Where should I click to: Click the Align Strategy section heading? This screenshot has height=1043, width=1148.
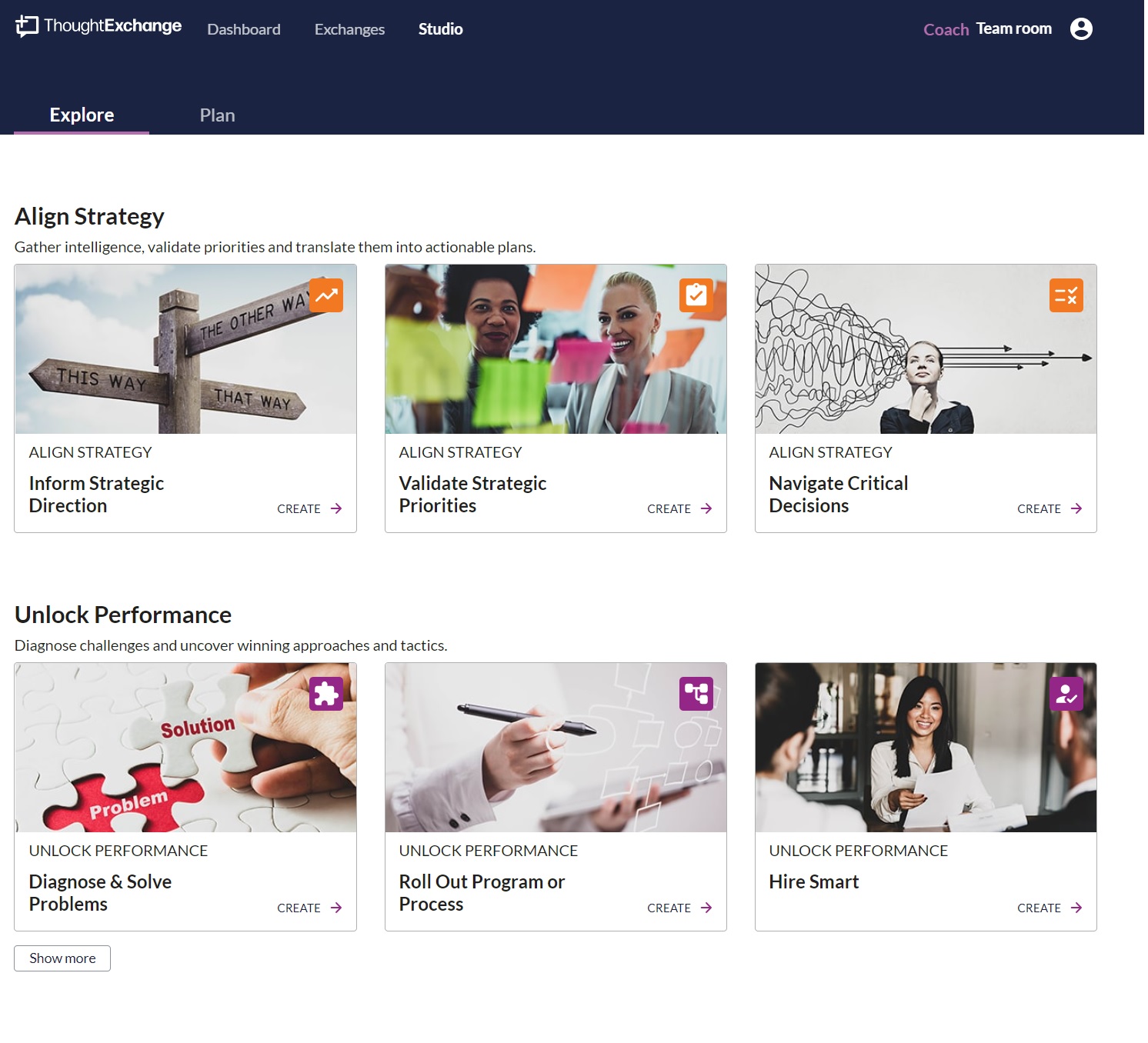(89, 217)
